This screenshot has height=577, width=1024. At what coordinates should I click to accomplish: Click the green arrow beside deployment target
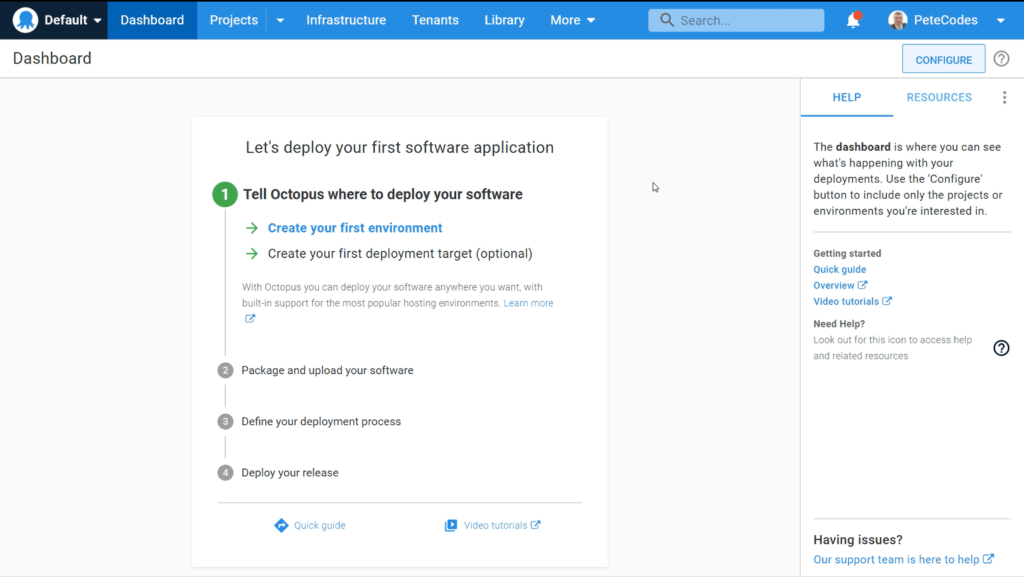251,253
